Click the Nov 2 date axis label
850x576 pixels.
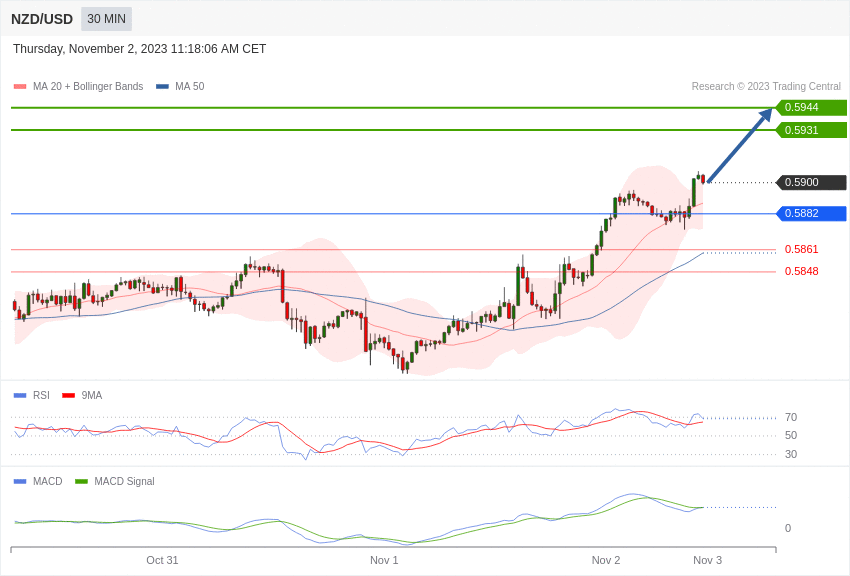(x=606, y=560)
